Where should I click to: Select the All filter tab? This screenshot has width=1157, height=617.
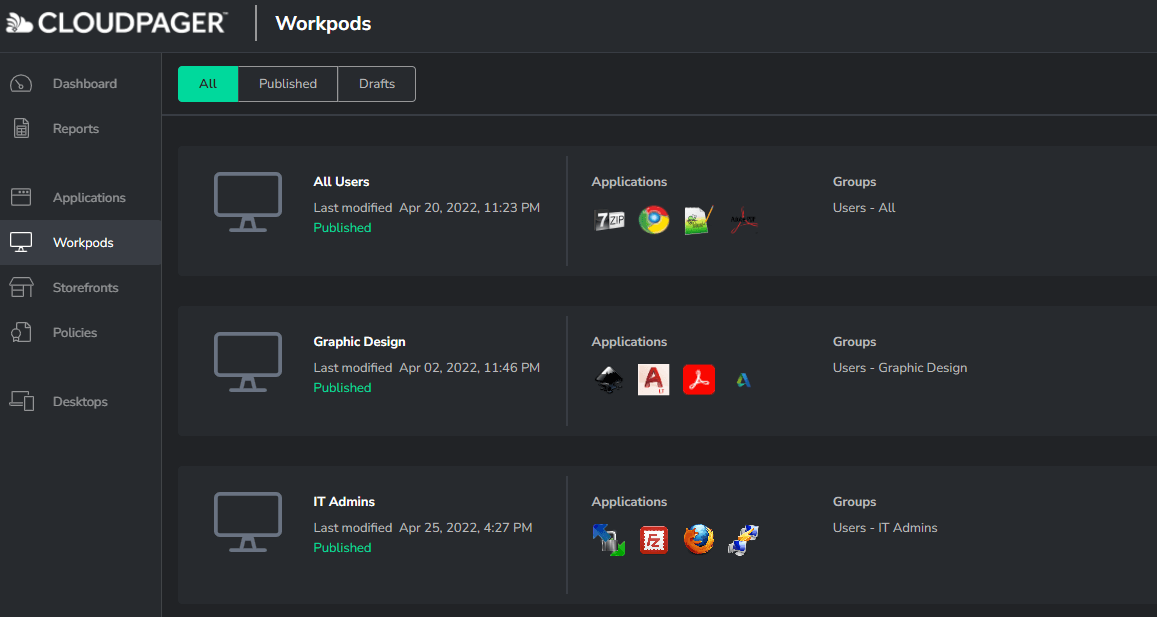tap(207, 83)
